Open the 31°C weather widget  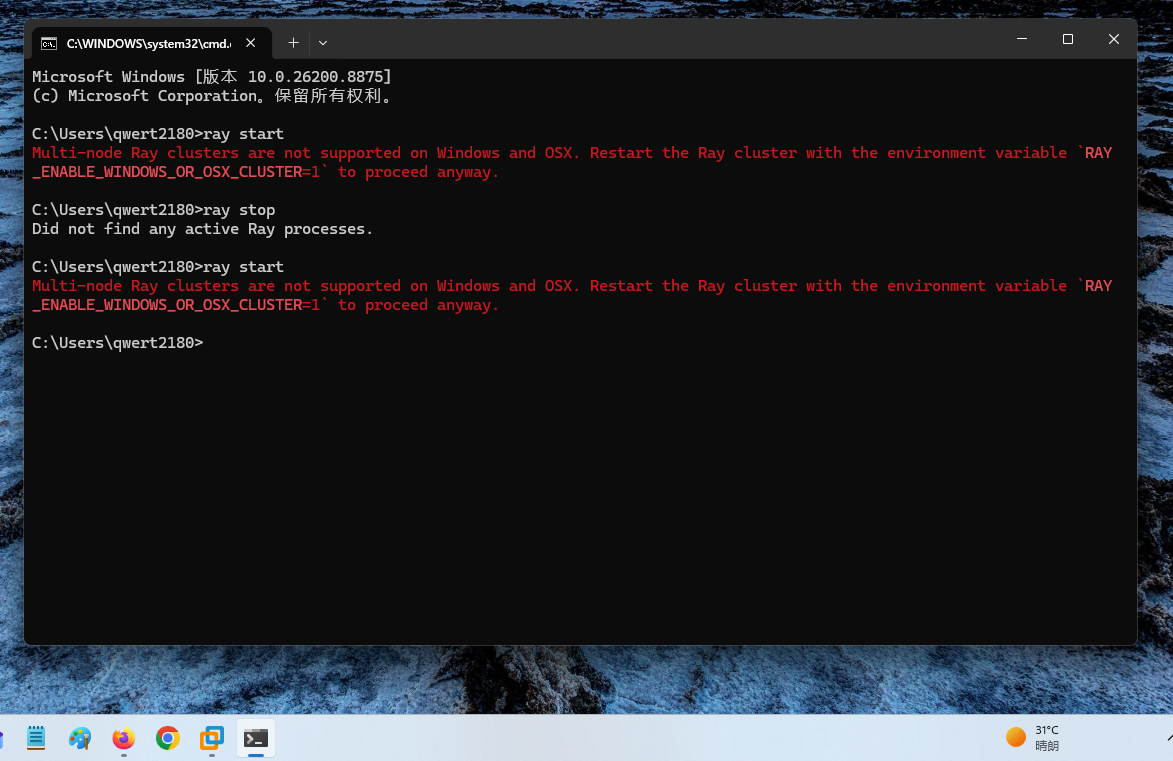coord(1033,738)
